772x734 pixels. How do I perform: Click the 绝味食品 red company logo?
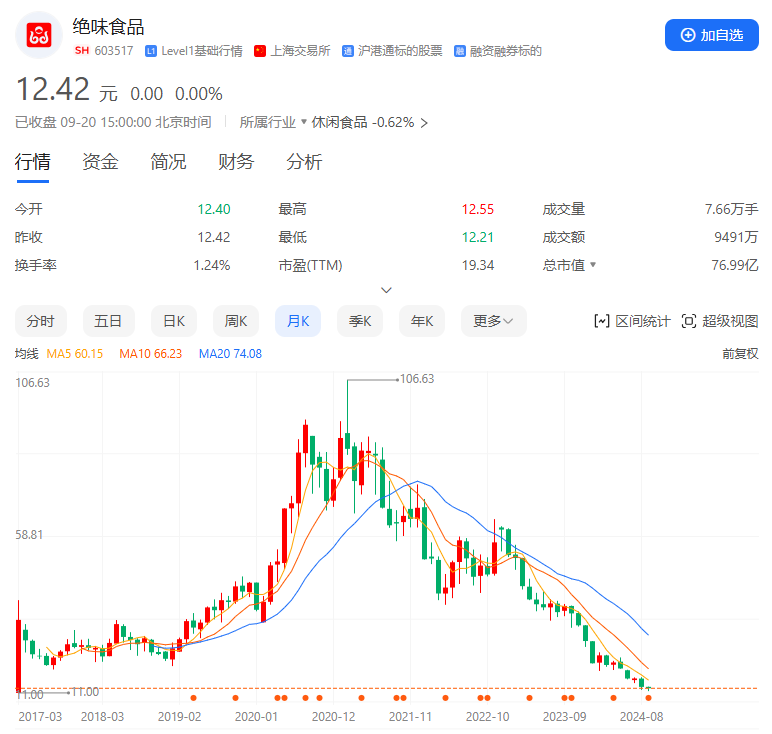coord(38,35)
